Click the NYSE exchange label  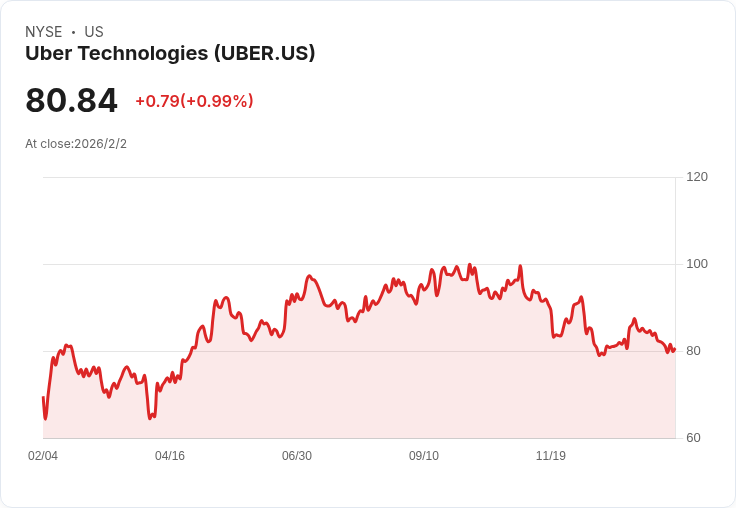(44, 32)
